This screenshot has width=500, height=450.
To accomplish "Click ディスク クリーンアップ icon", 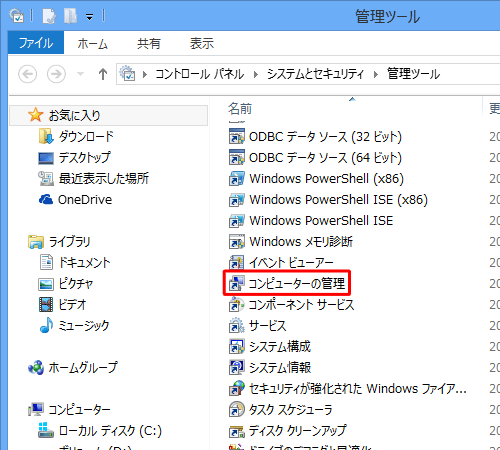I will click(237, 431).
